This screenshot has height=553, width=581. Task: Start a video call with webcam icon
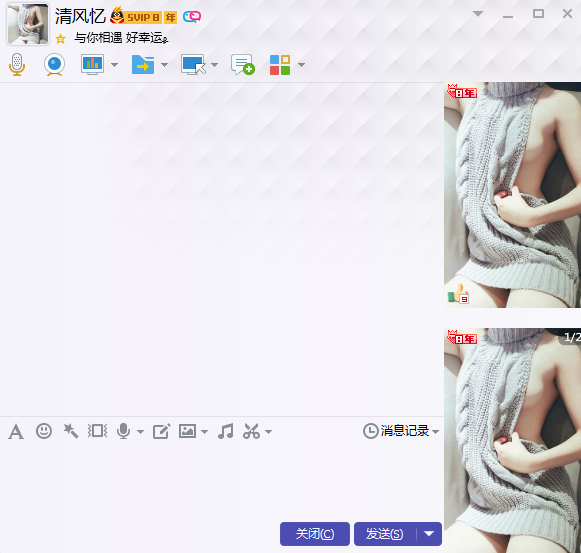54,64
